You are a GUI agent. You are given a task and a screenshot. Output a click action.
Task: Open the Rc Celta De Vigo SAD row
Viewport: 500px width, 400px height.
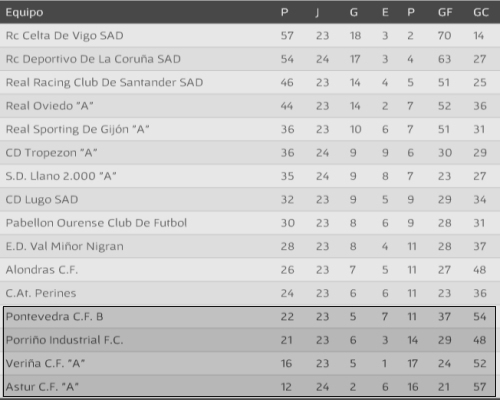250,35
